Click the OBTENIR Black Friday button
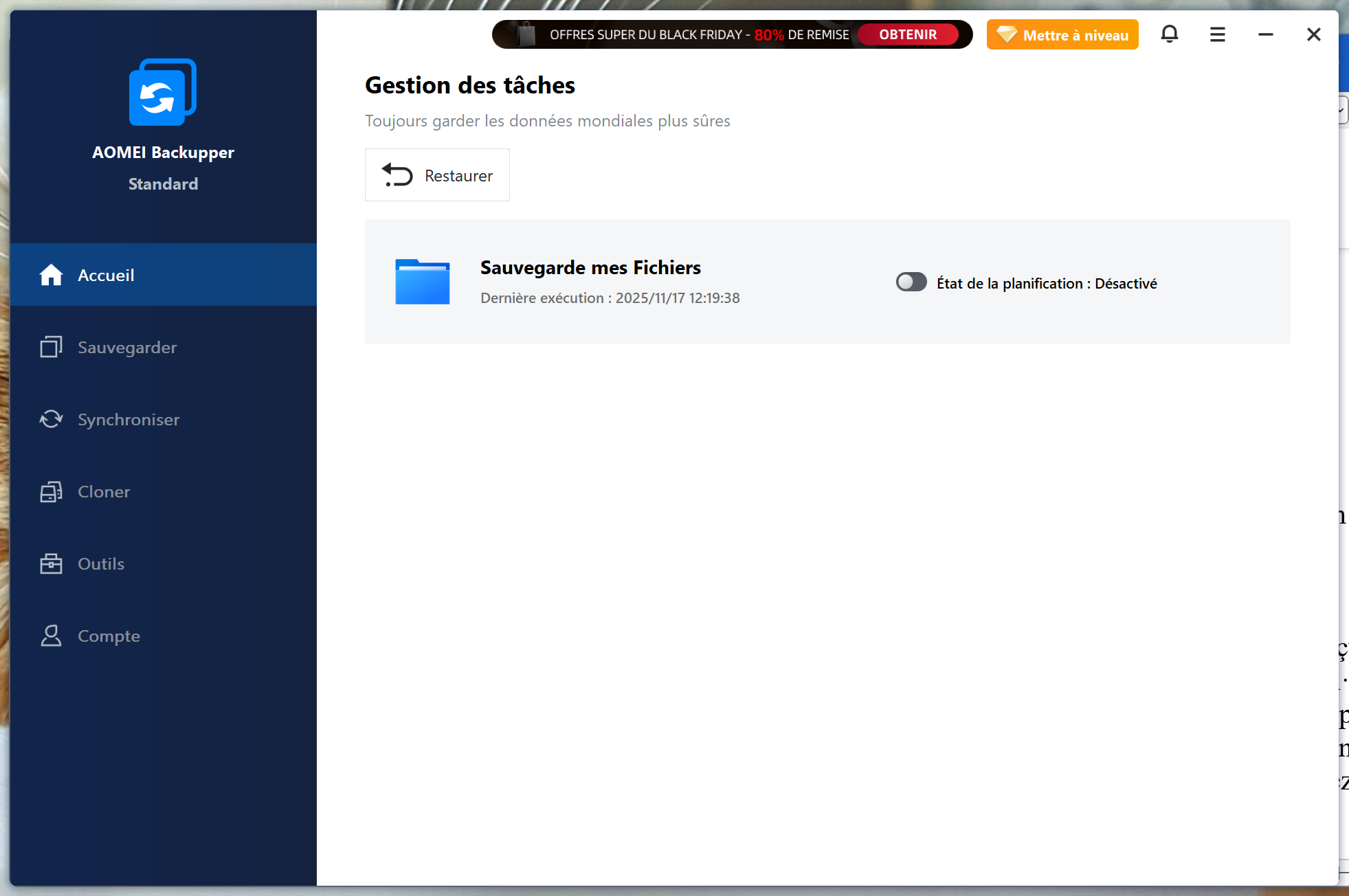 (x=908, y=34)
